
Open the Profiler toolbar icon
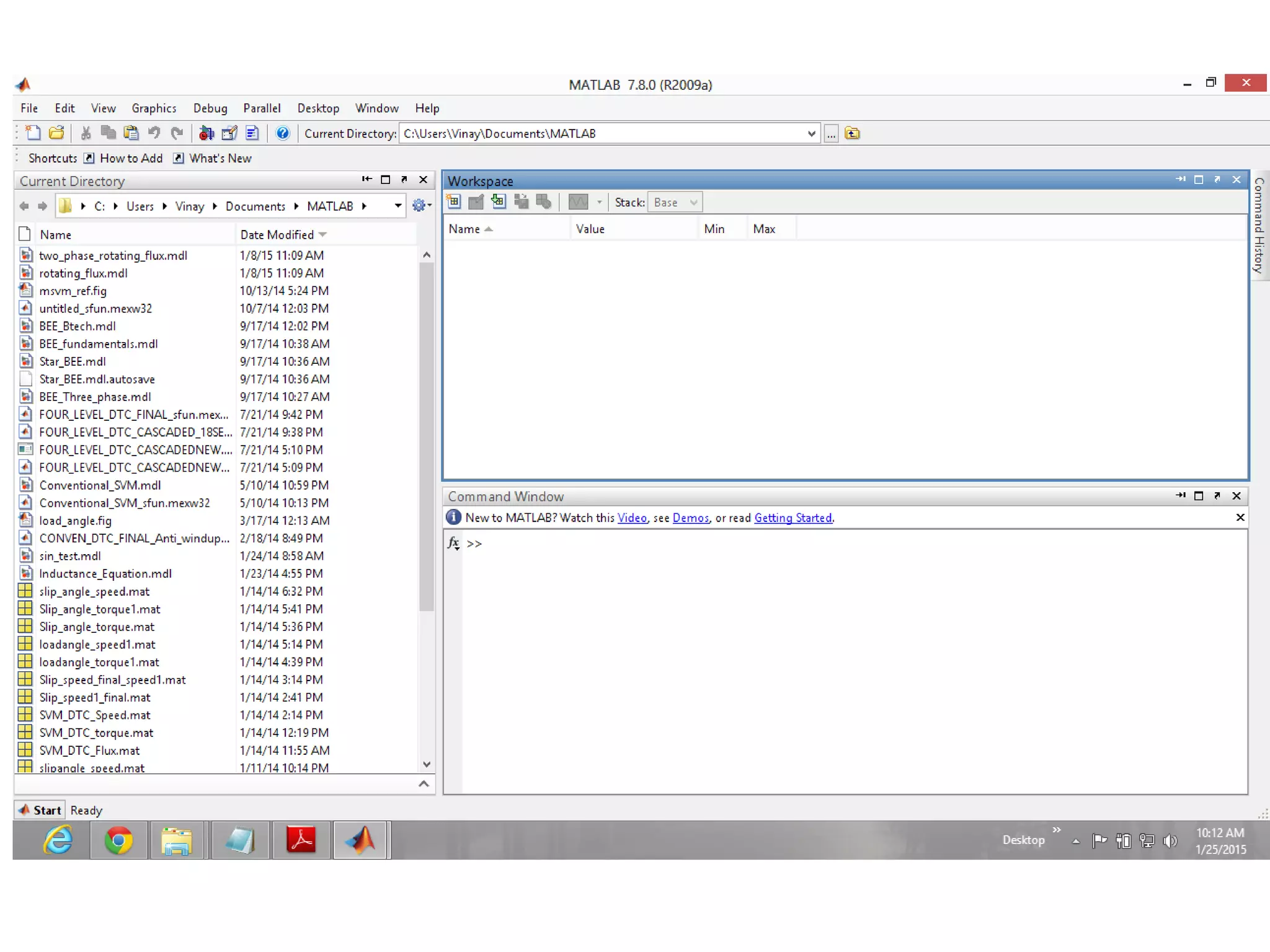(252, 133)
